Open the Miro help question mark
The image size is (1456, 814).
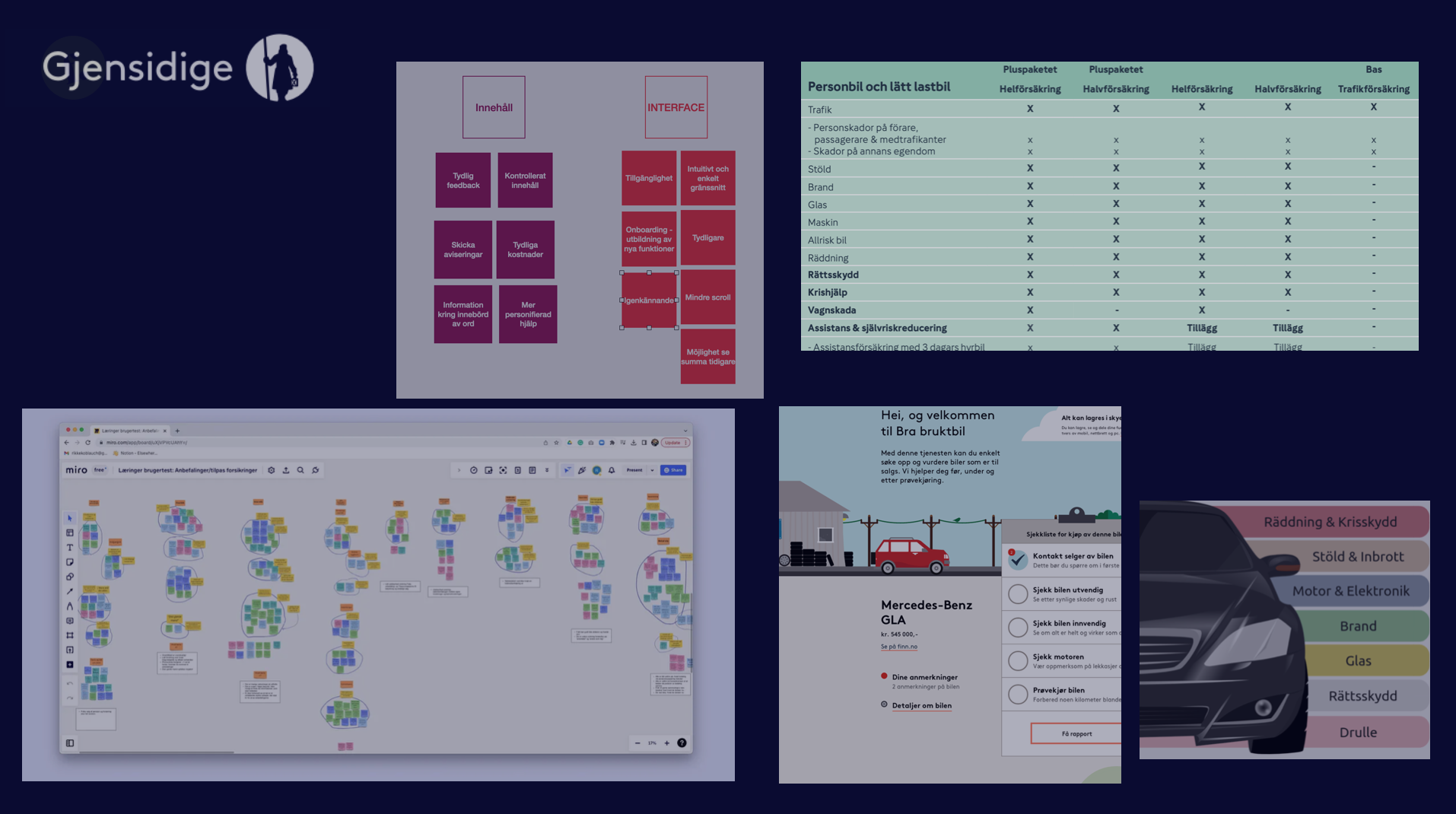682,742
